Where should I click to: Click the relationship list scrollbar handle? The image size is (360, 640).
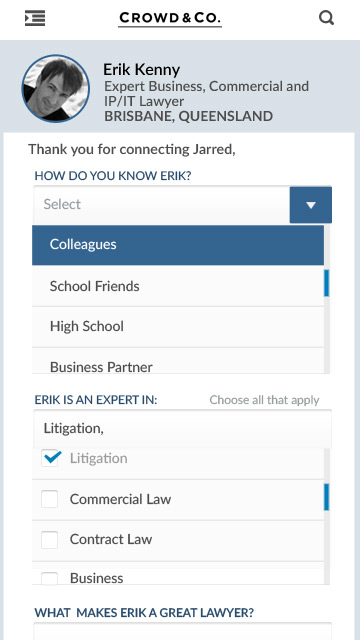point(327,283)
